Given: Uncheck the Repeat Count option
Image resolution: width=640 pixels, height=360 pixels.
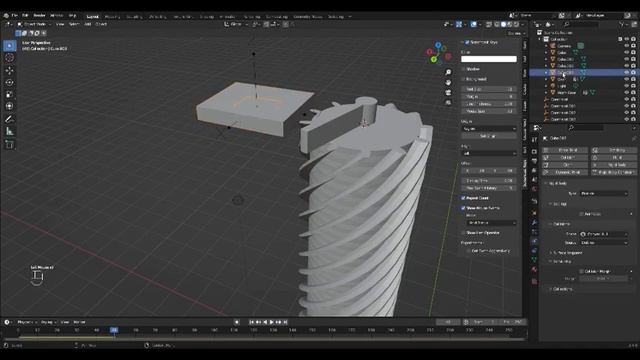Looking at the screenshot, I should 463,198.
